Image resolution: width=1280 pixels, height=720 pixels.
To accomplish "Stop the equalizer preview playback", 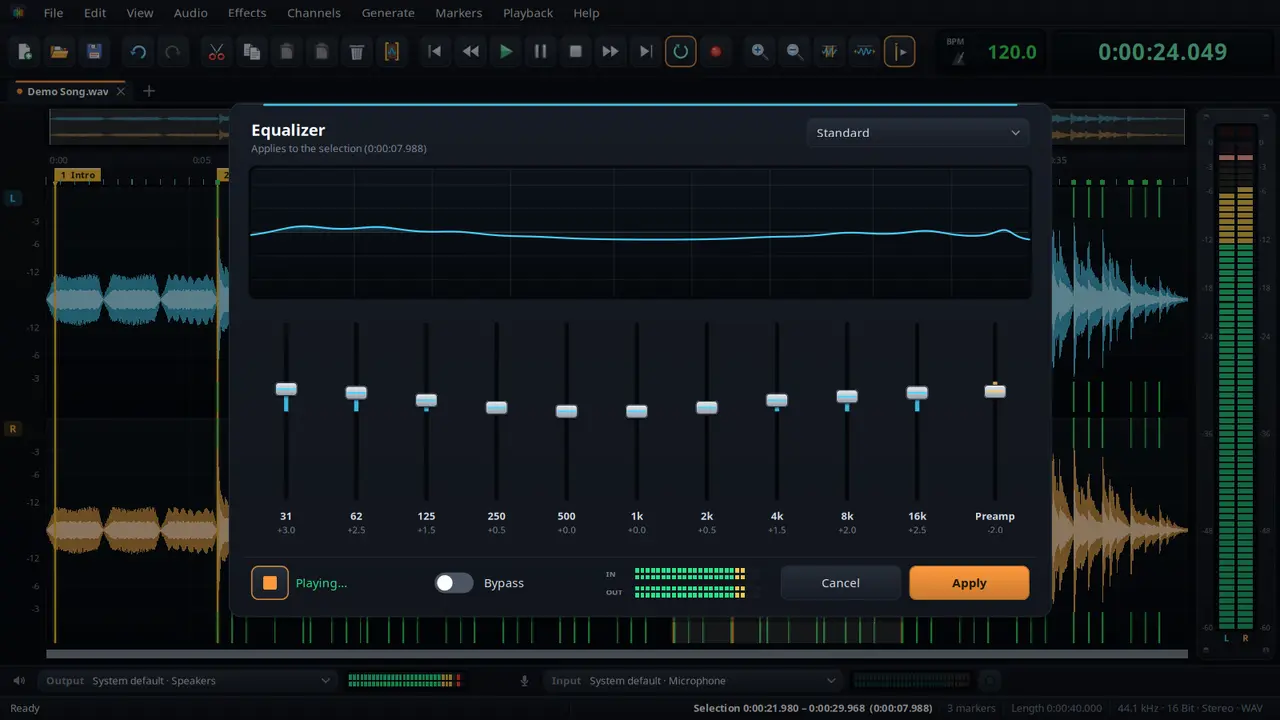I will point(270,583).
